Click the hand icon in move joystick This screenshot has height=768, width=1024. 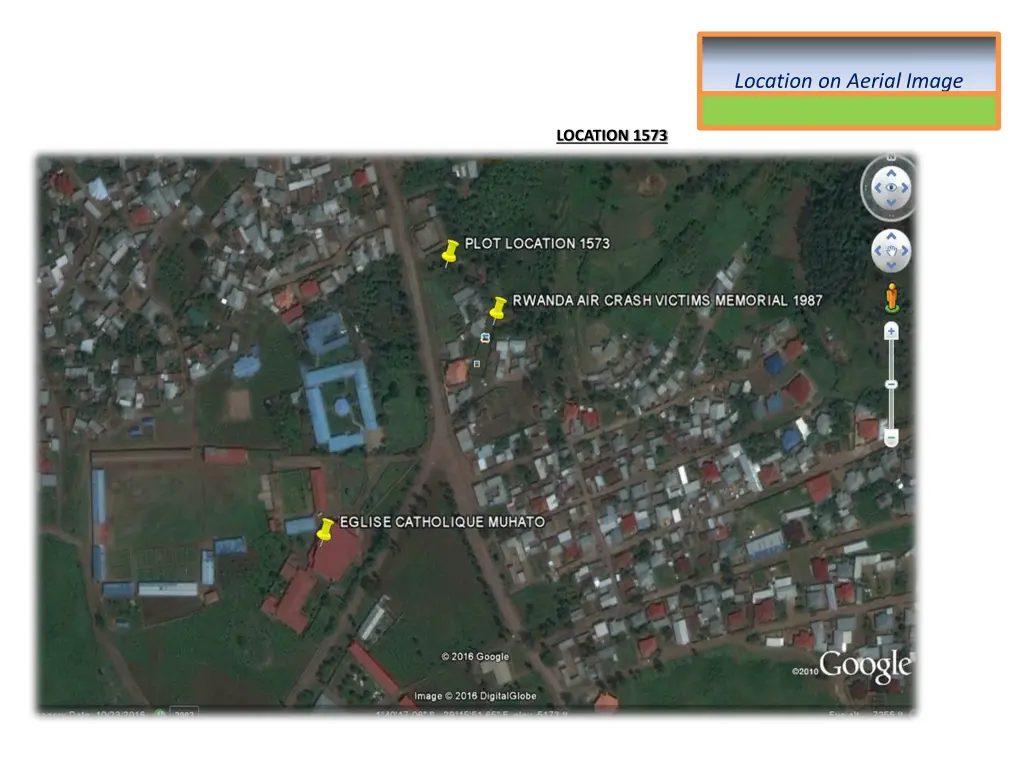pos(891,251)
